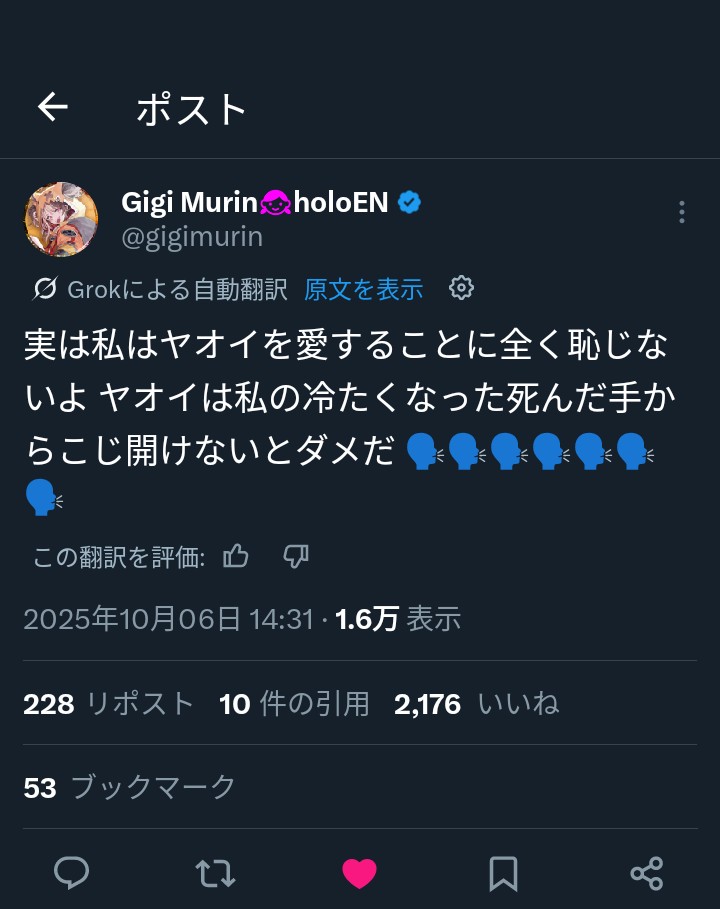The height and width of the screenshot is (909, 720).
Task: Toggle the bookmark icon
Action: pos(503,873)
